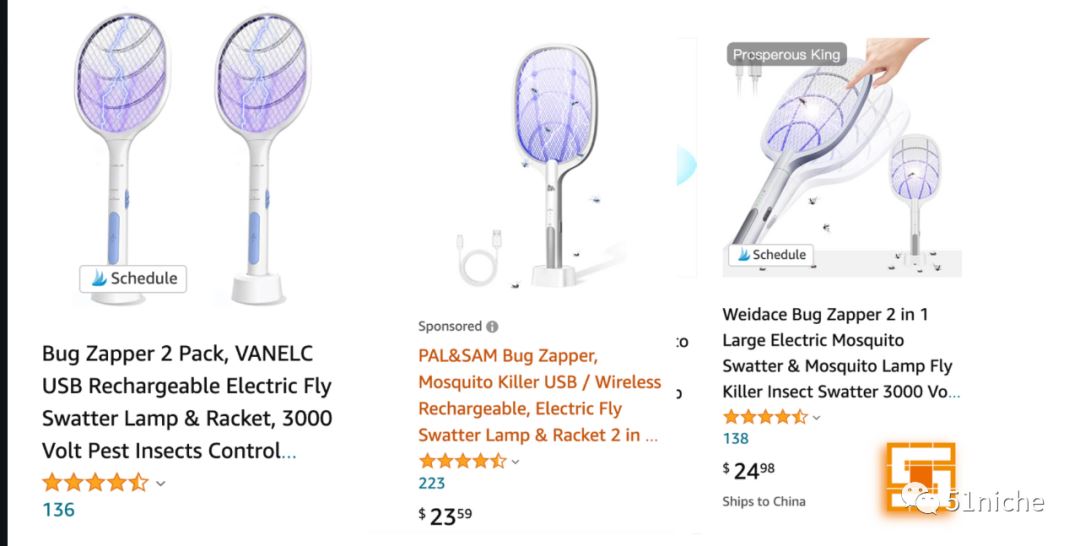Expand rating chevron beside Weidace stars

click(816, 417)
